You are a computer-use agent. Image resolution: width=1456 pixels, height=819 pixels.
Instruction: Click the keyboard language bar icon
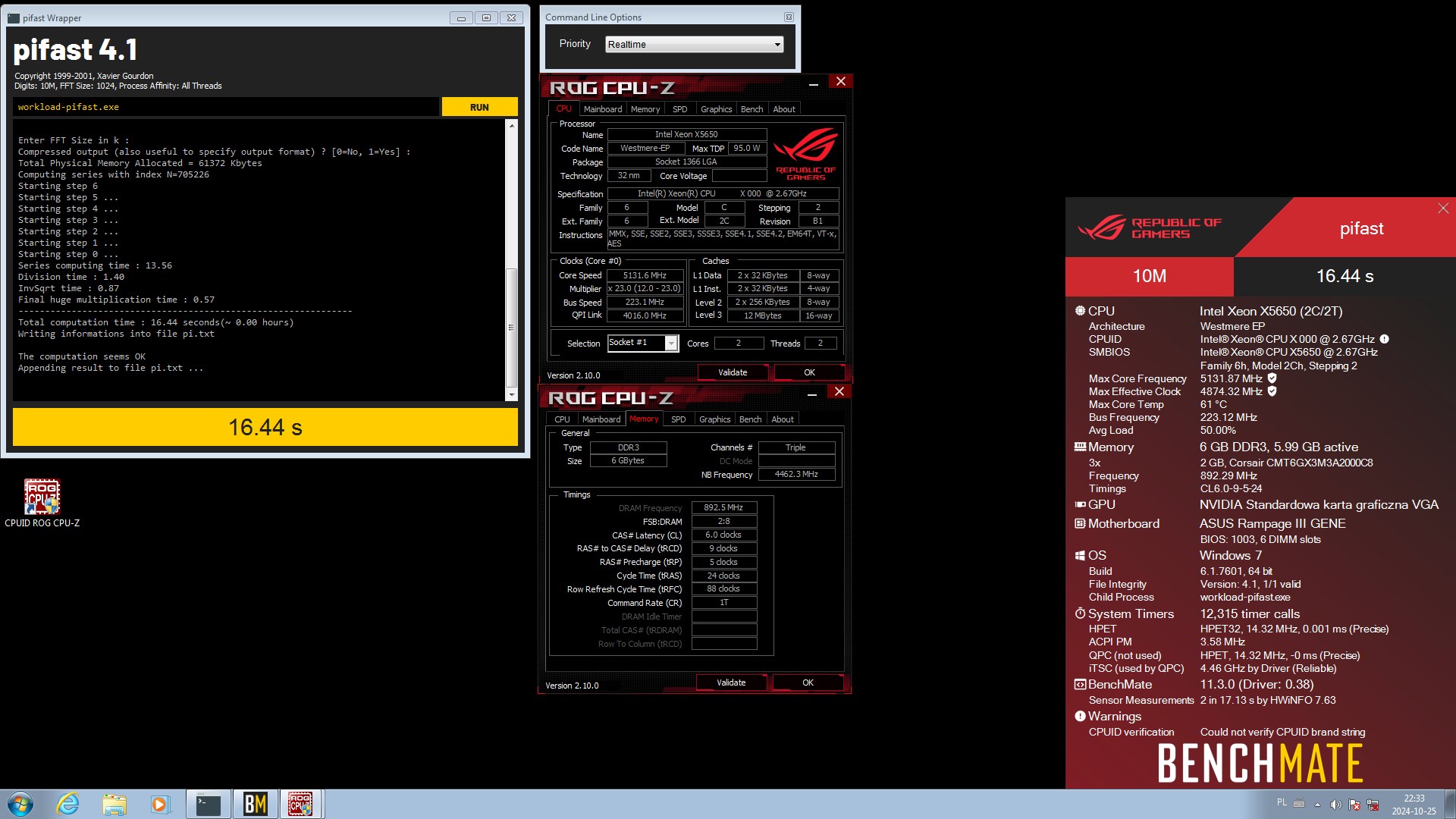point(1299,803)
